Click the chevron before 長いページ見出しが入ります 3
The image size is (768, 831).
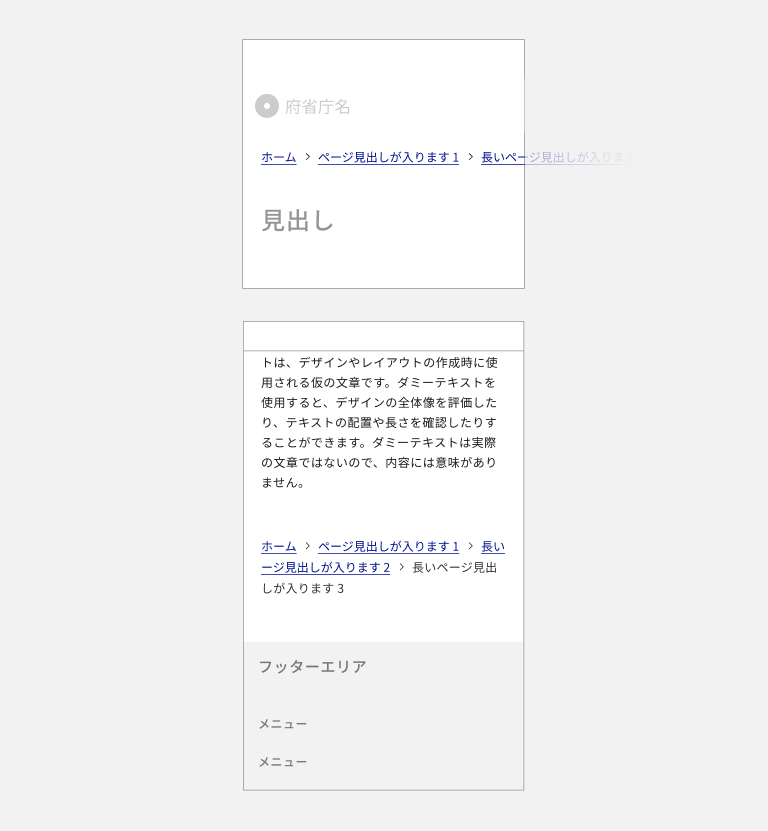402,567
